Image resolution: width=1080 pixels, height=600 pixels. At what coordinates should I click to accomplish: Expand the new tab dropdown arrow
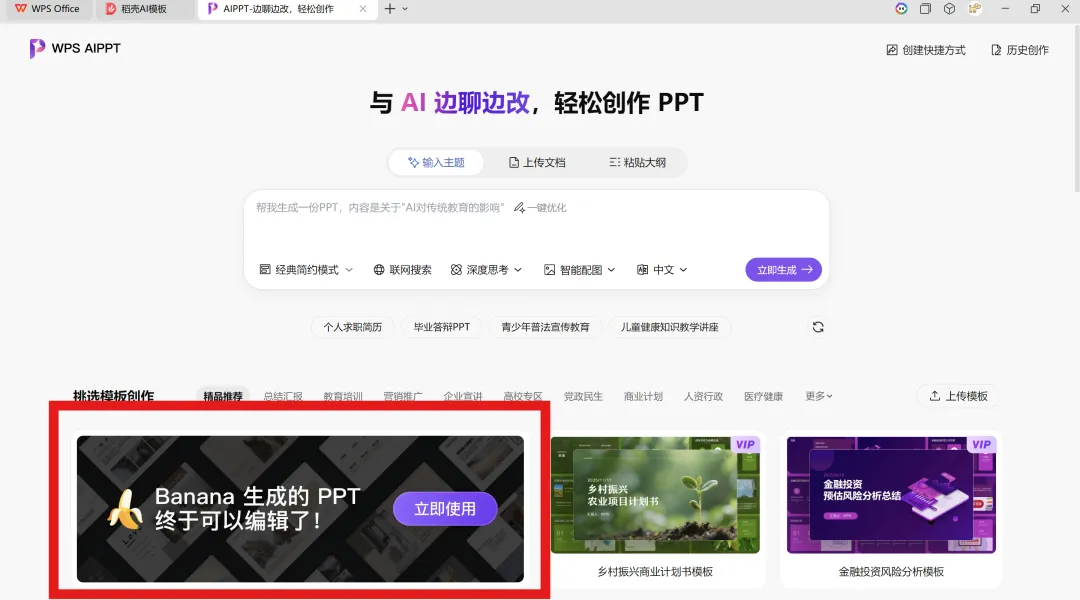(x=405, y=9)
